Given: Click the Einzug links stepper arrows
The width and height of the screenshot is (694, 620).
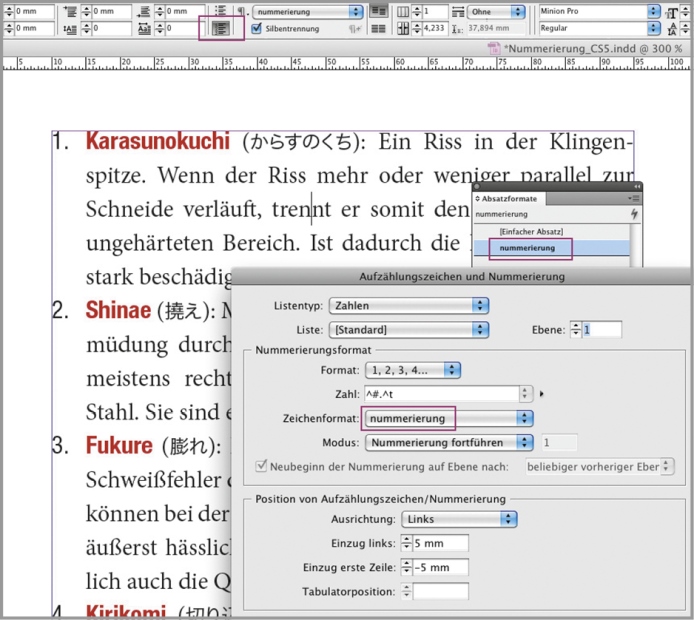Looking at the screenshot, I should click(x=406, y=543).
